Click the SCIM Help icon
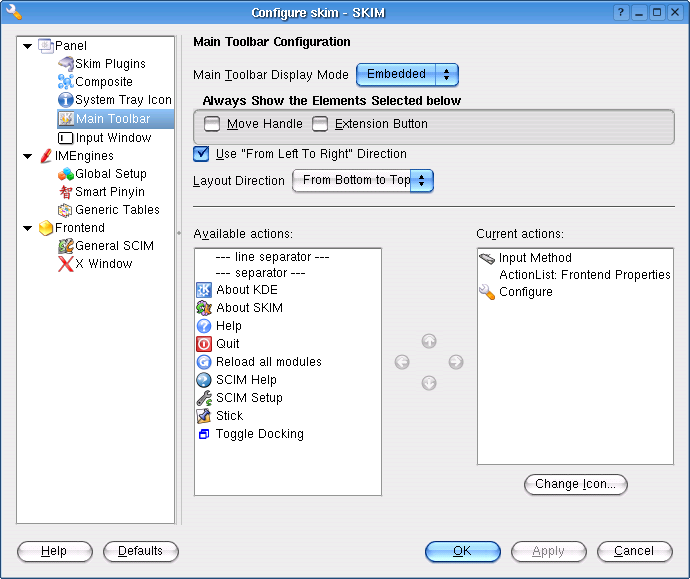 tap(204, 380)
